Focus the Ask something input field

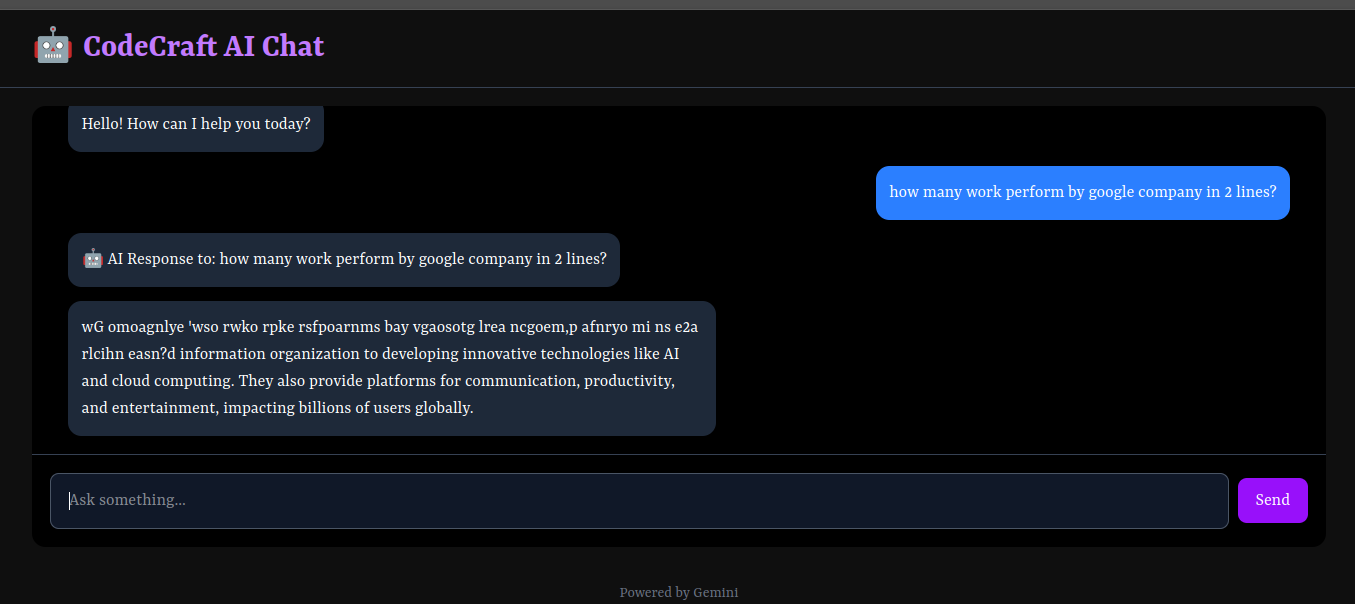coord(638,500)
